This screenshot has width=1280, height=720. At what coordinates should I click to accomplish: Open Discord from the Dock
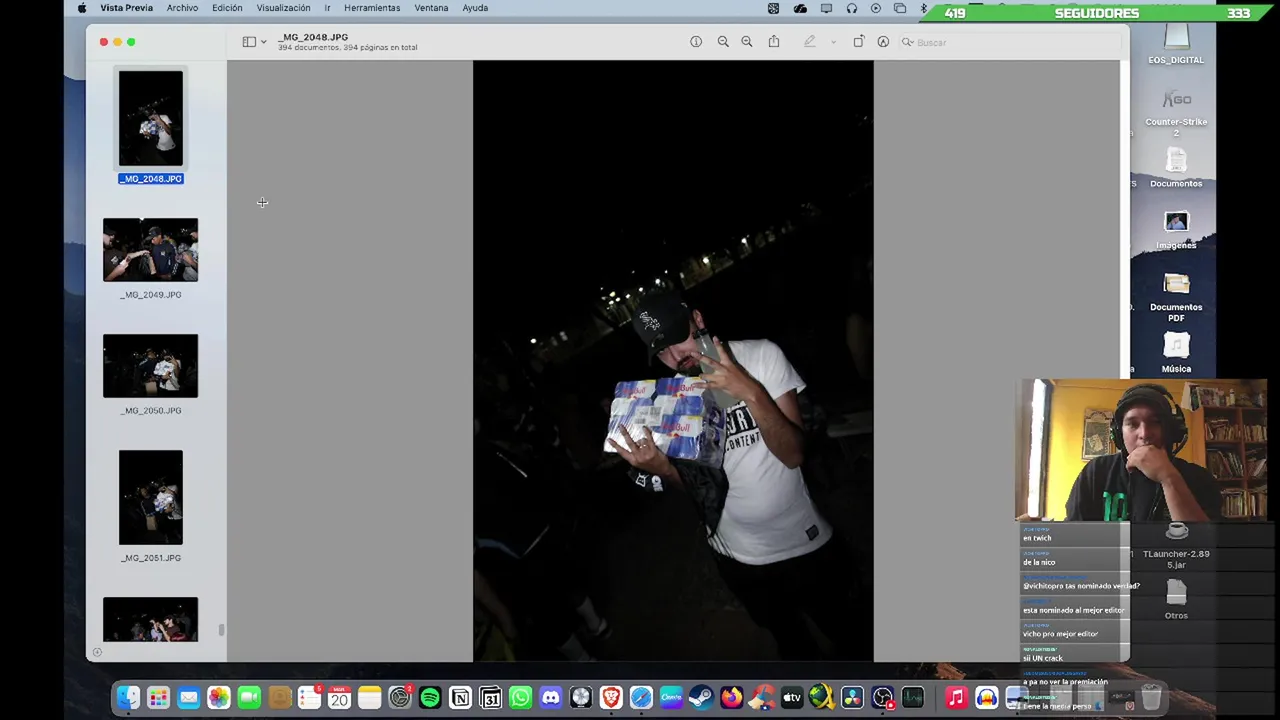(x=551, y=698)
